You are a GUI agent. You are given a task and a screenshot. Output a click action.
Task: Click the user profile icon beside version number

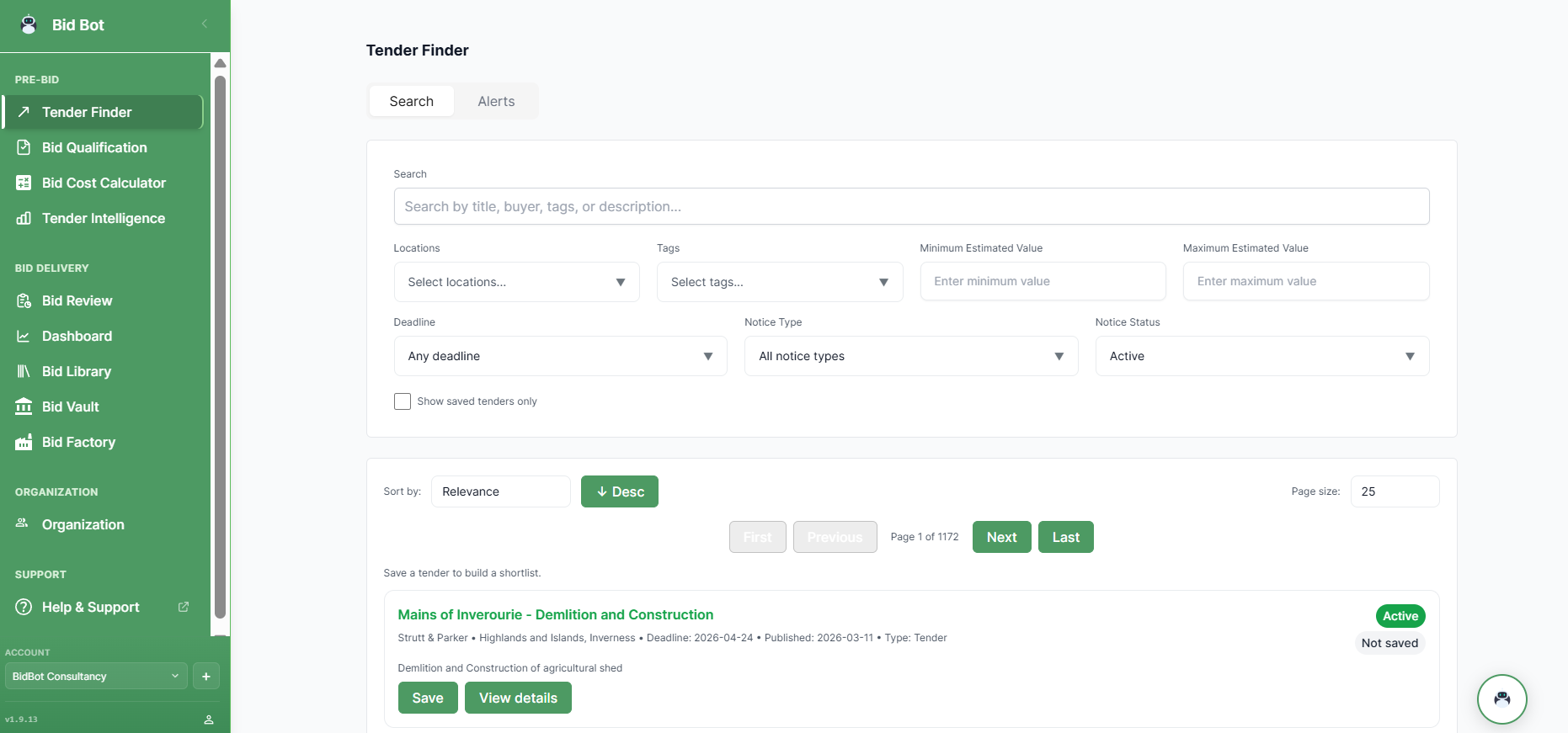coord(209,720)
